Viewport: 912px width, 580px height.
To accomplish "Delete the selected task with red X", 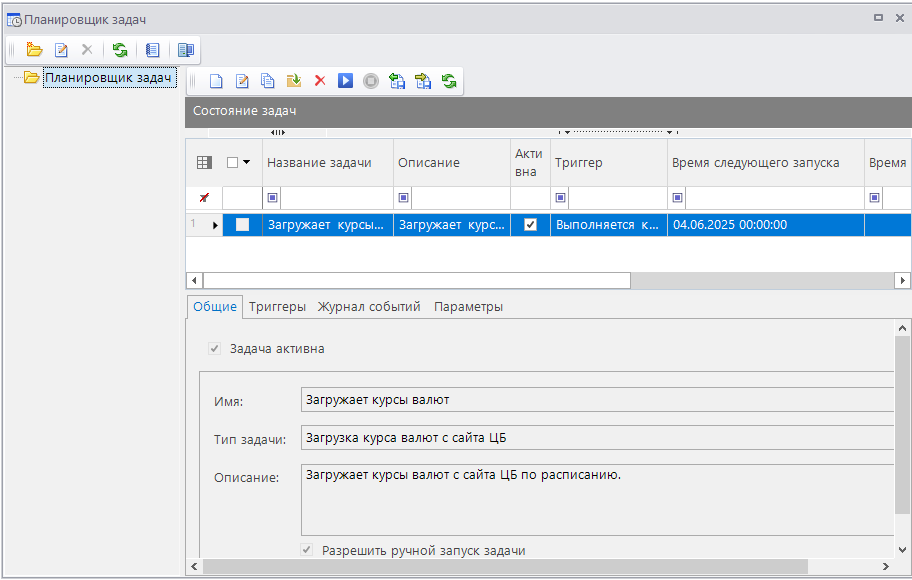I will tap(320, 81).
